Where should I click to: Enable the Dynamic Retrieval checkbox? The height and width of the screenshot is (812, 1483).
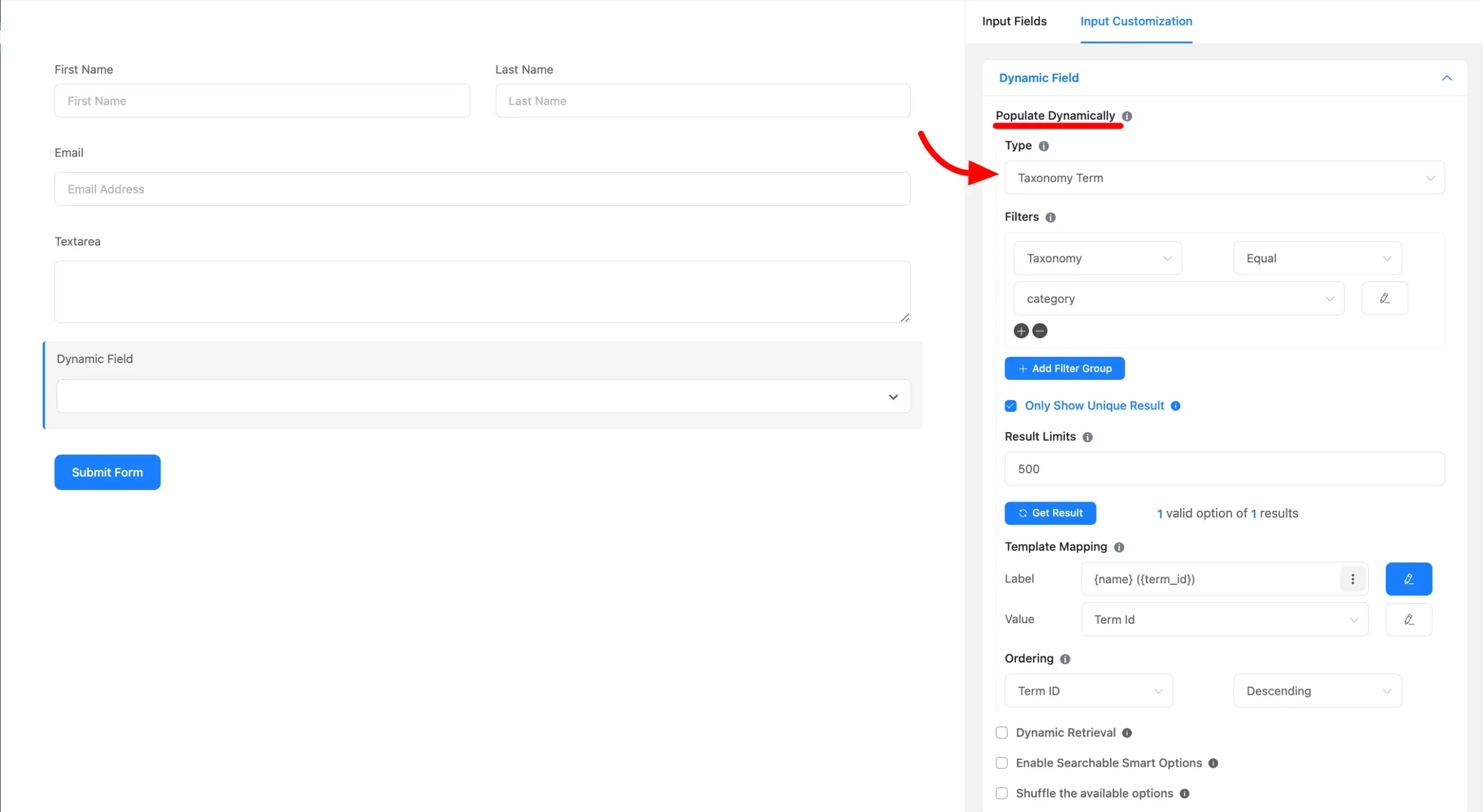pos(1000,732)
